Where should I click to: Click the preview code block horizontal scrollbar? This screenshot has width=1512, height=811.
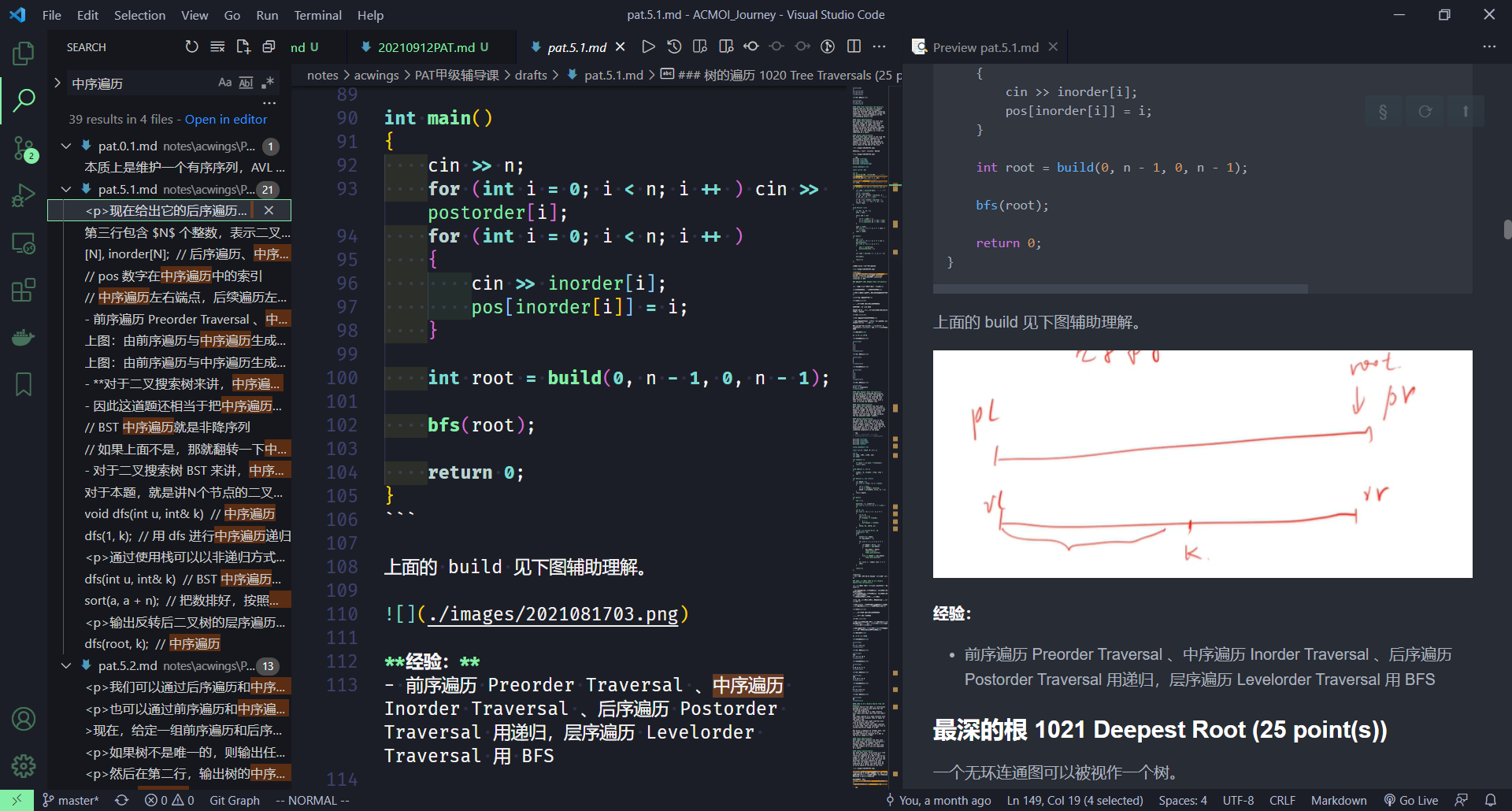point(1121,289)
